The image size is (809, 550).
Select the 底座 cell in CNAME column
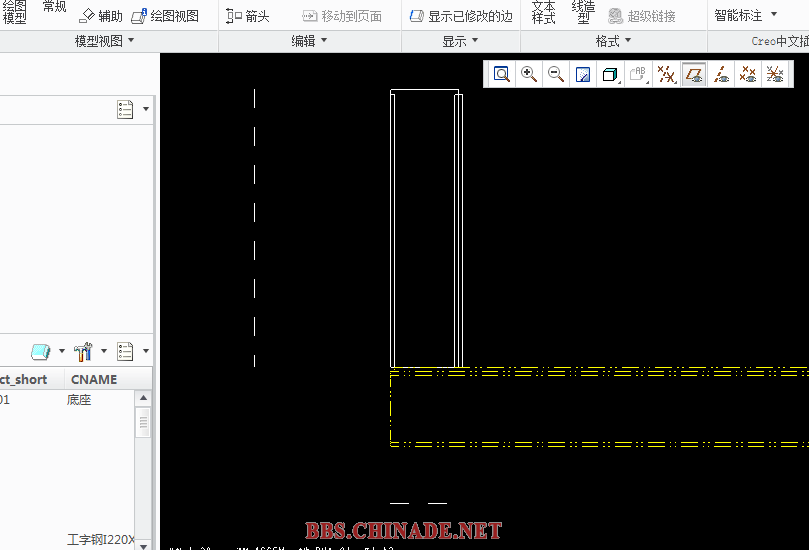point(79,400)
